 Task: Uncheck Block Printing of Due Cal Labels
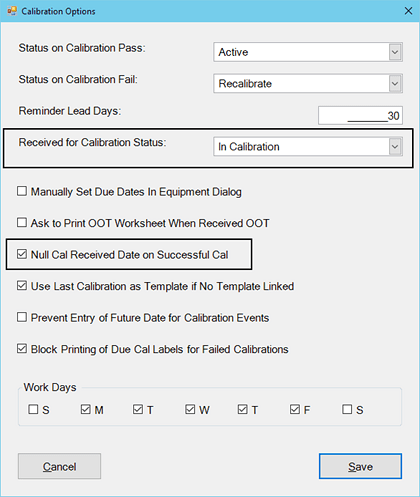pyautogui.click(x=22, y=349)
